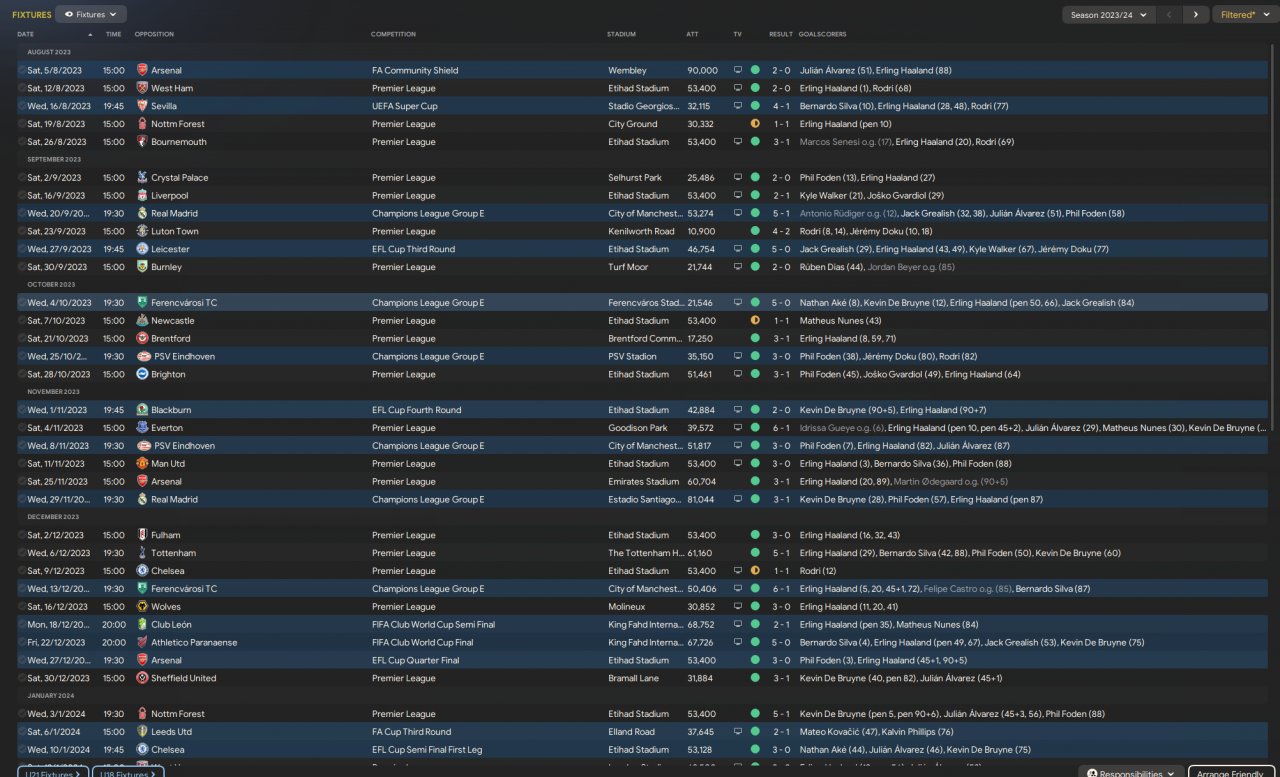
Task: Click the 81,044 attendance value
Action: [x=701, y=500]
